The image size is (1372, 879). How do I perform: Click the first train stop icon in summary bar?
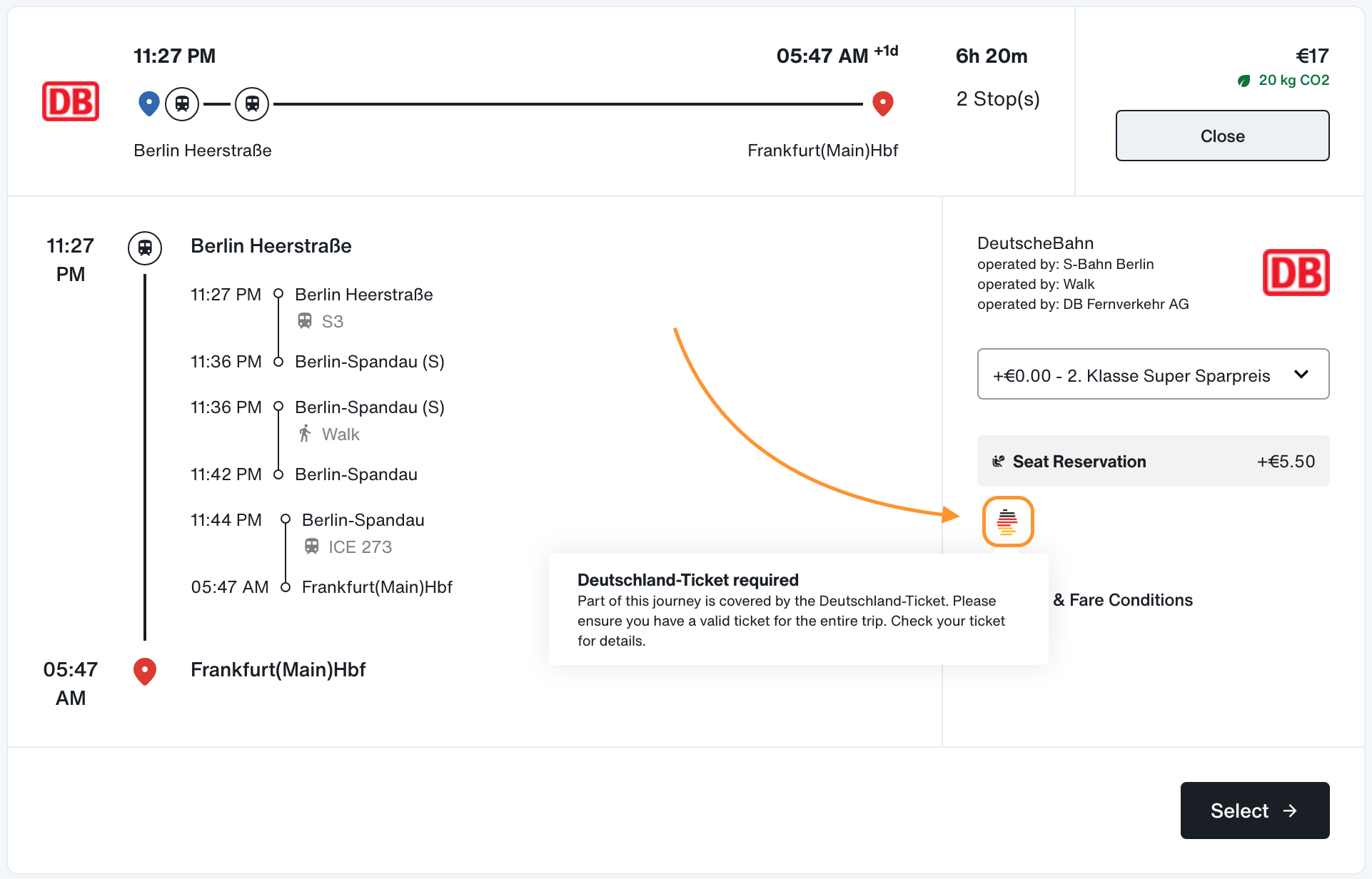click(182, 104)
